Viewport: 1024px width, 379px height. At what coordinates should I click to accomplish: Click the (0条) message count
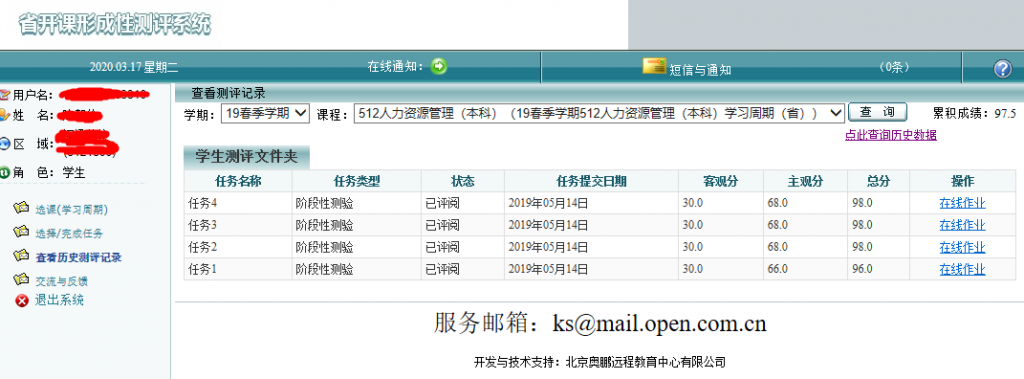[893, 67]
